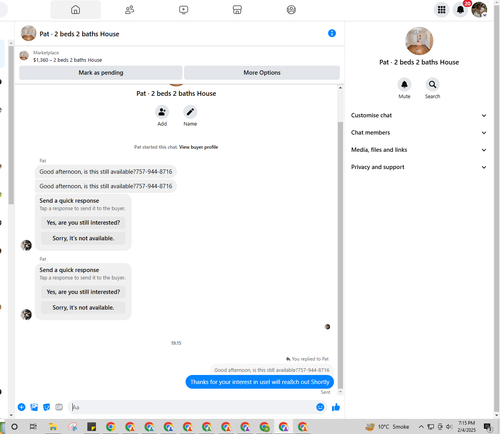Click the Aa message input field
500x434 pixels.
(192, 407)
